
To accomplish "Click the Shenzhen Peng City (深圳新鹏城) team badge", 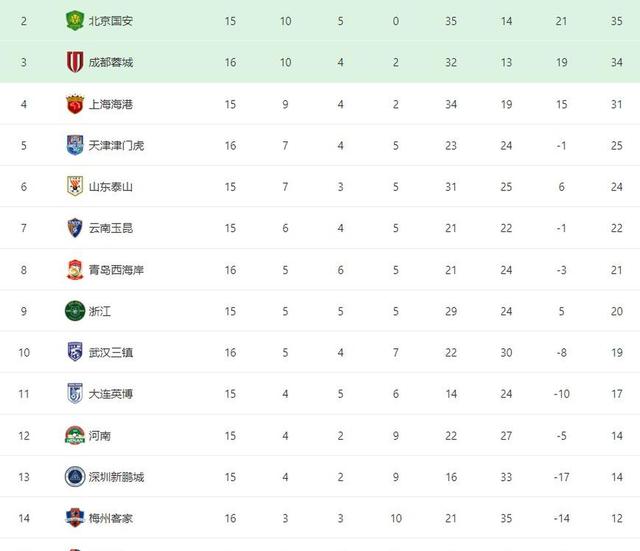I will point(74,477).
